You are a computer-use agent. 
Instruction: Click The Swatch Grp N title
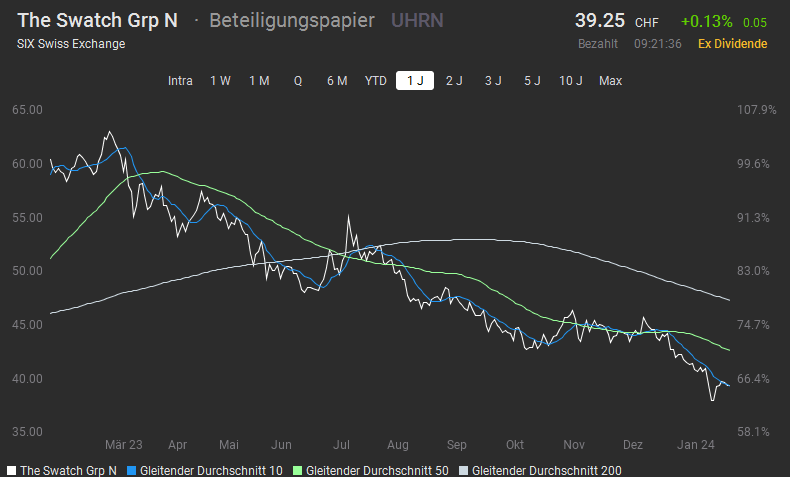(98, 21)
